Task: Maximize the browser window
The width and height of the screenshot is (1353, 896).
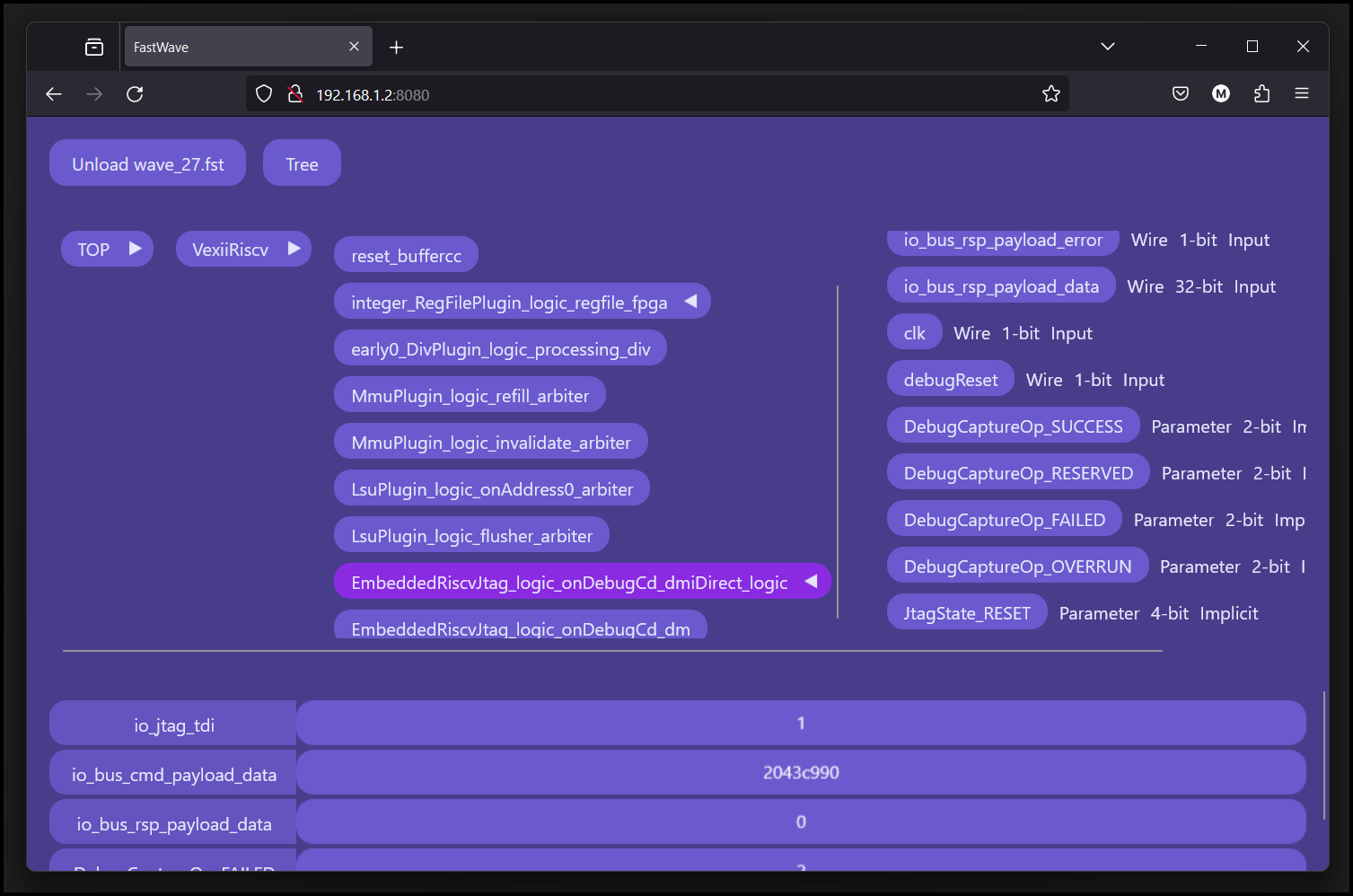Action: pyautogui.click(x=1252, y=46)
